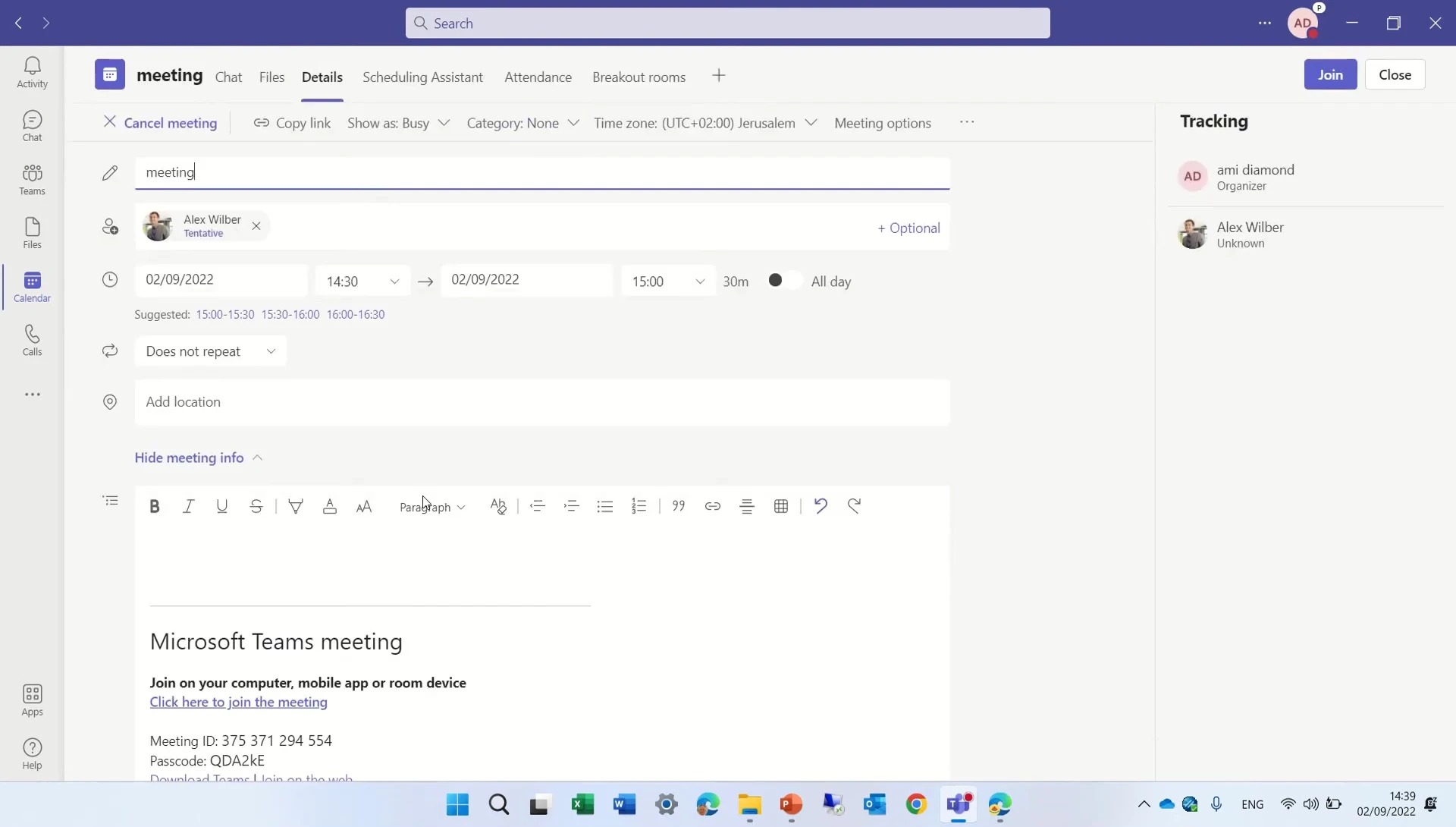Open the end time 15:00 dropdown
The image size is (1456, 827).
coord(668,281)
